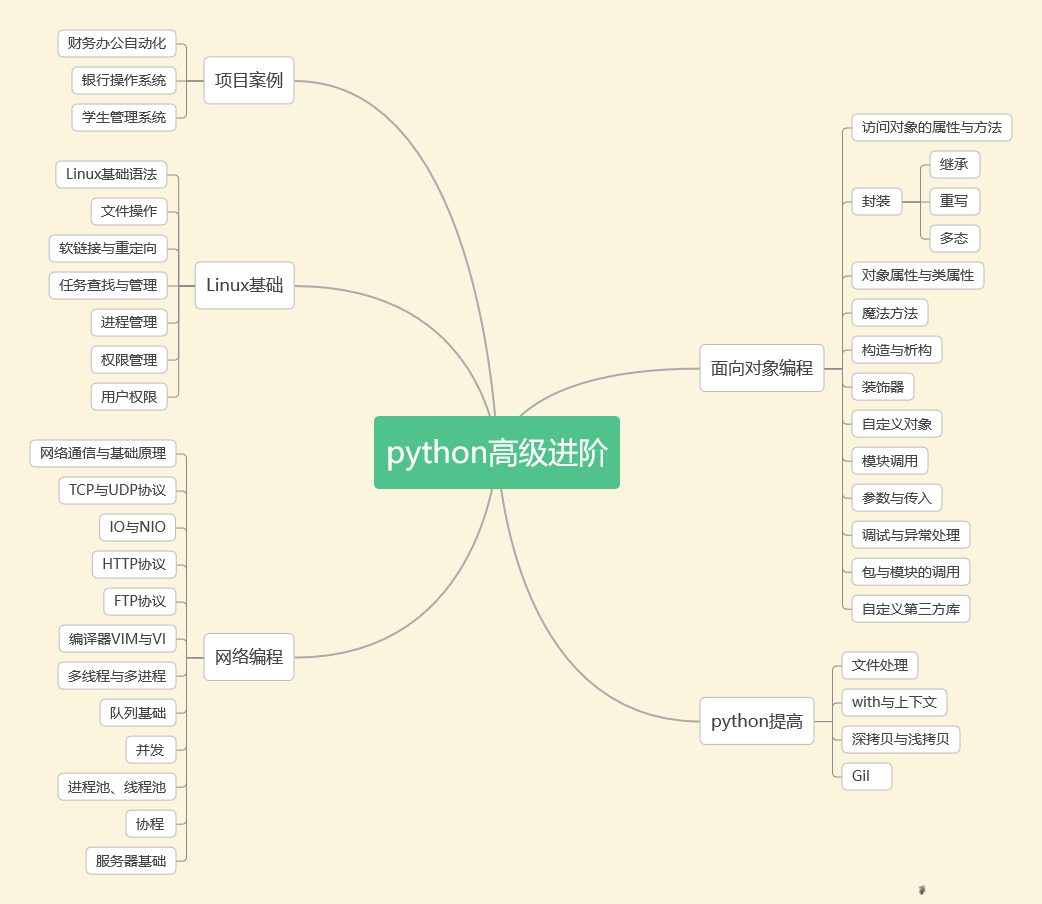Click the 魔法方法 node
The height and width of the screenshot is (904, 1042).
(x=890, y=313)
